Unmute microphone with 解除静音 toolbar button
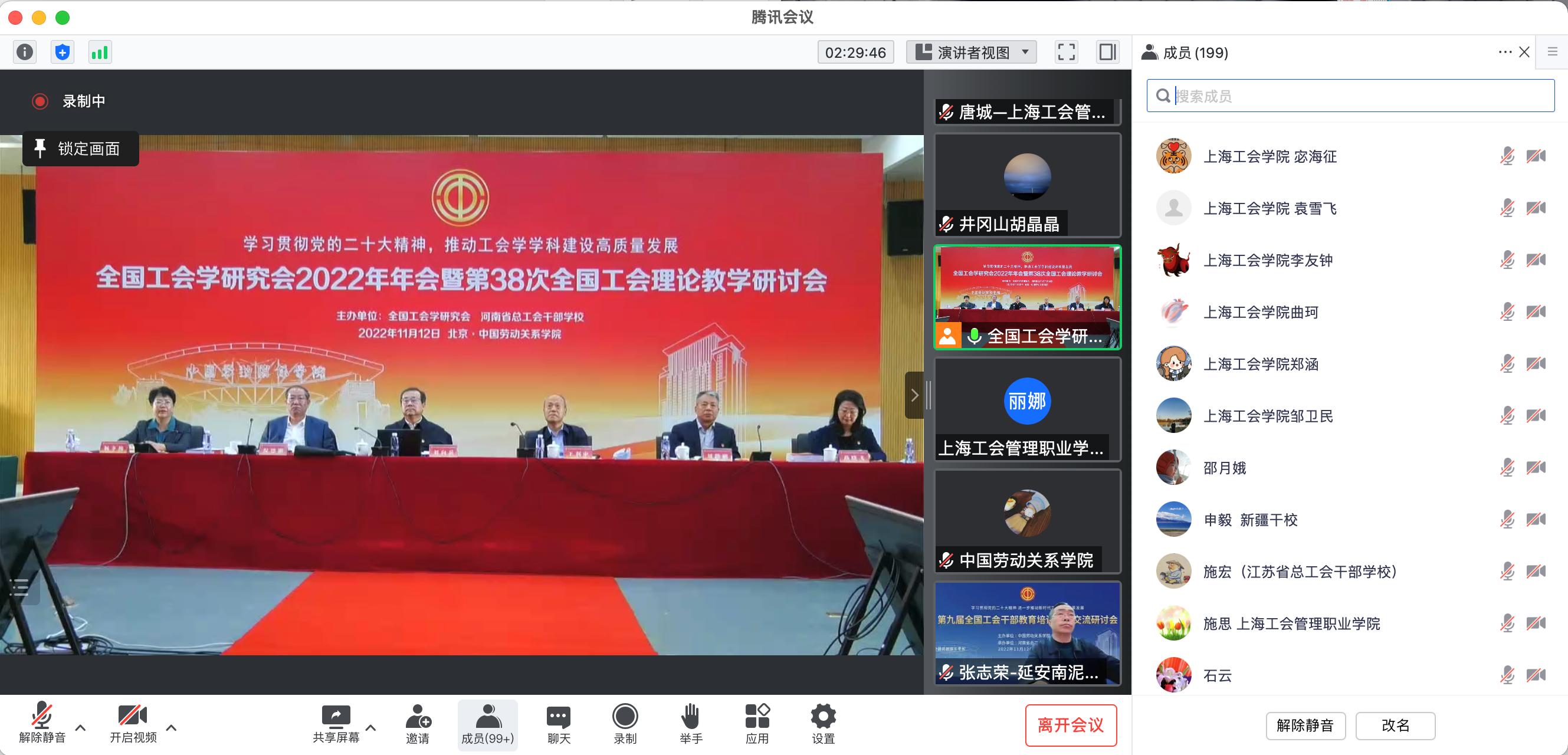 (x=42, y=723)
